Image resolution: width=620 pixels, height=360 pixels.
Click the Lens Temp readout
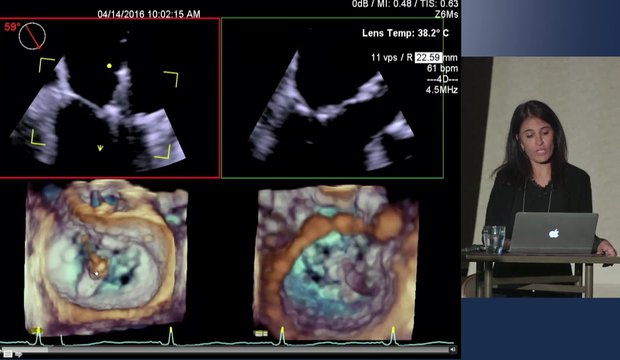(405, 33)
